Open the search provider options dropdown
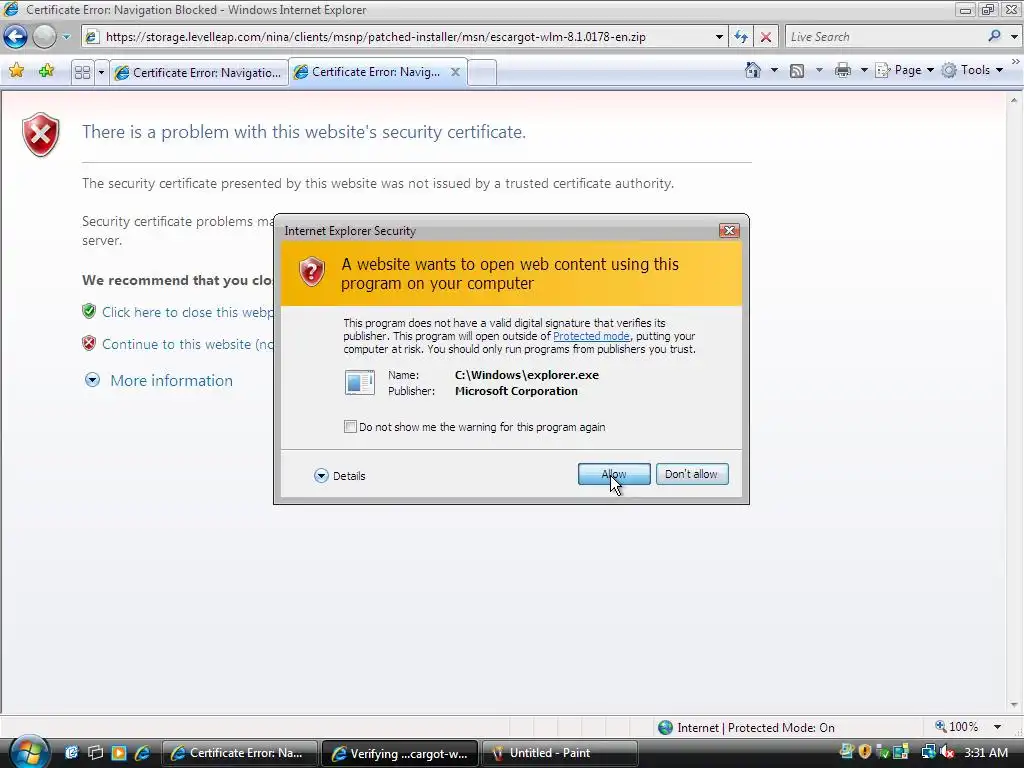Screen dimensions: 1024x768 click(1014, 37)
